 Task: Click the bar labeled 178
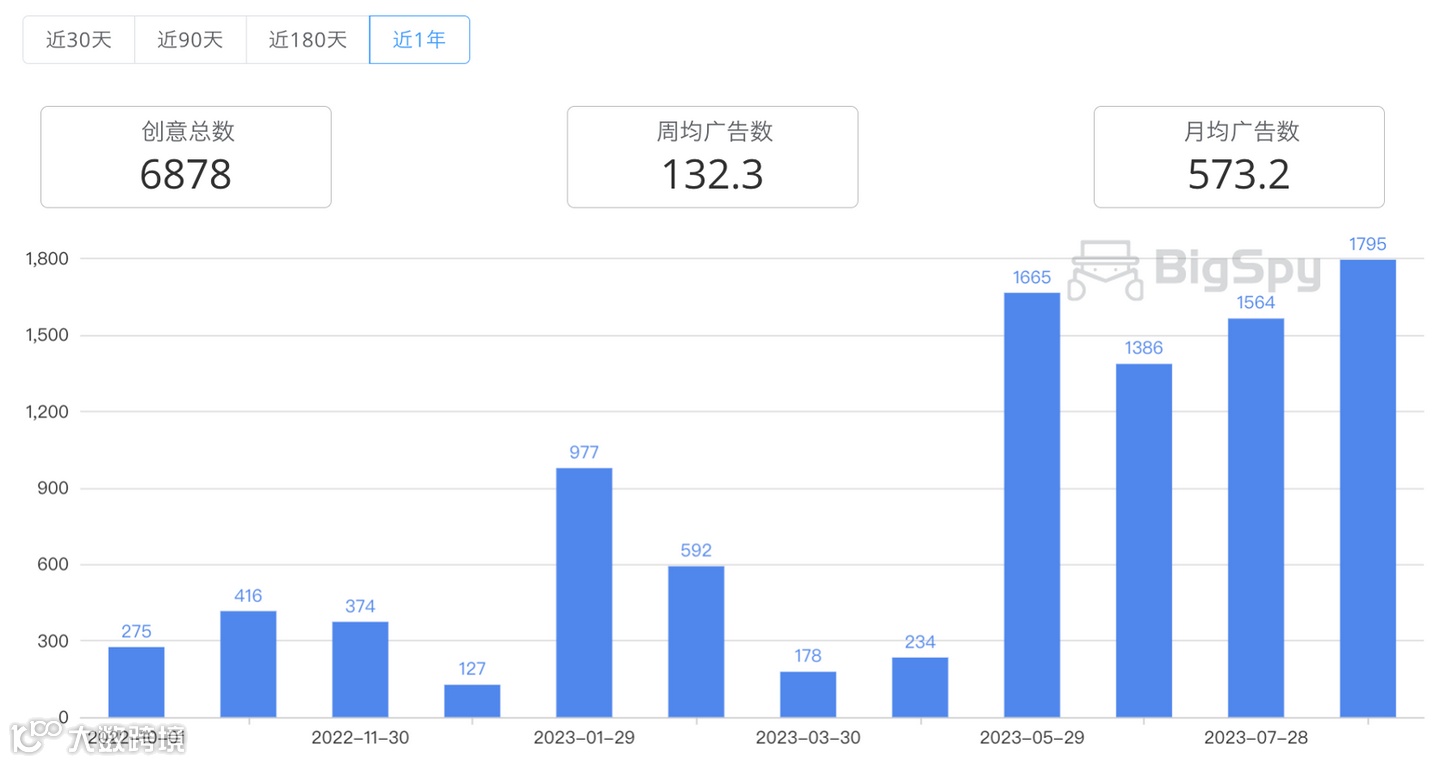click(808, 695)
